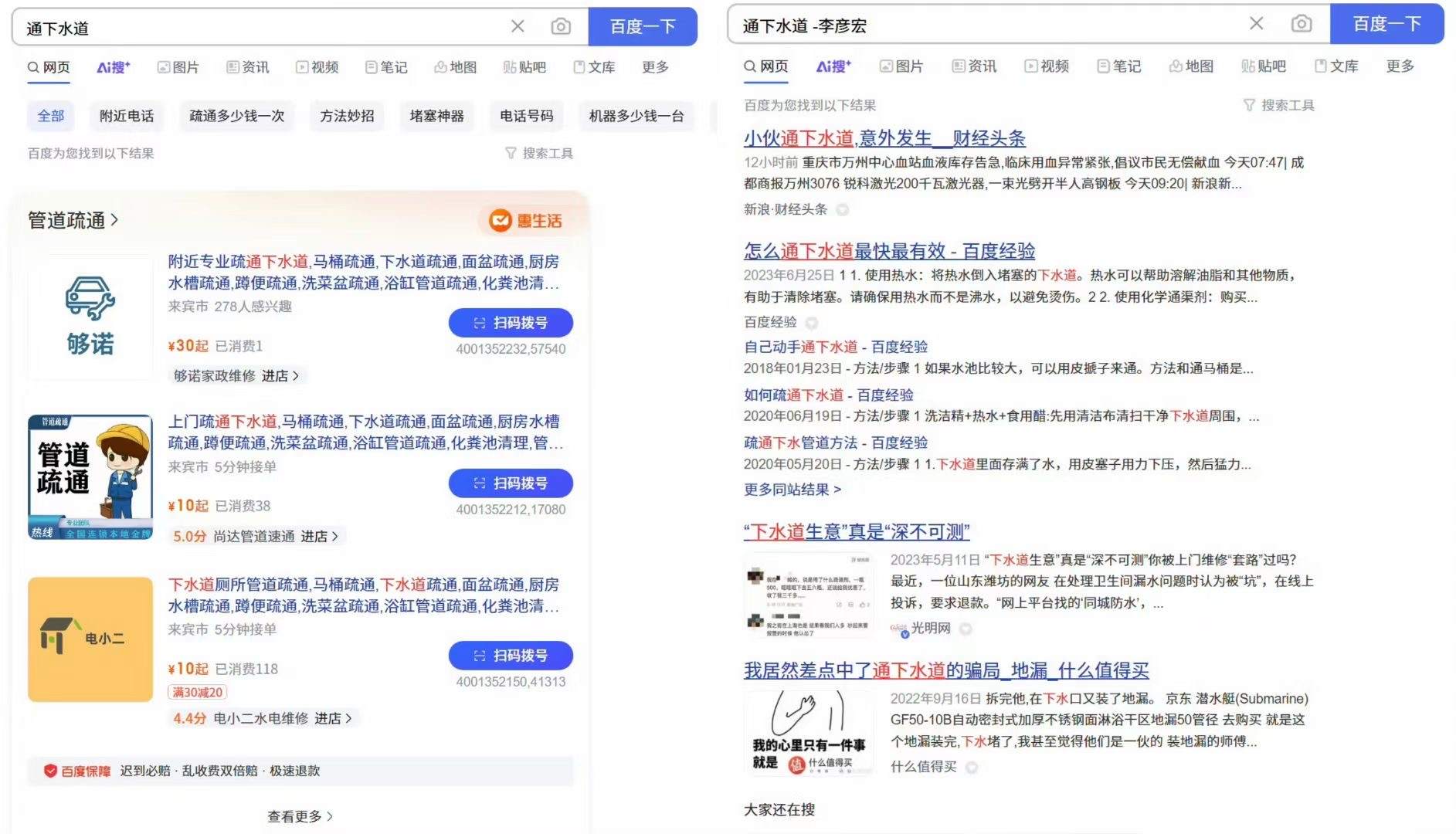Image resolution: width=1456 pixels, height=834 pixels.
Task: Open the 管道疏通 cartoon worker thumbnail
Action: 90,476
